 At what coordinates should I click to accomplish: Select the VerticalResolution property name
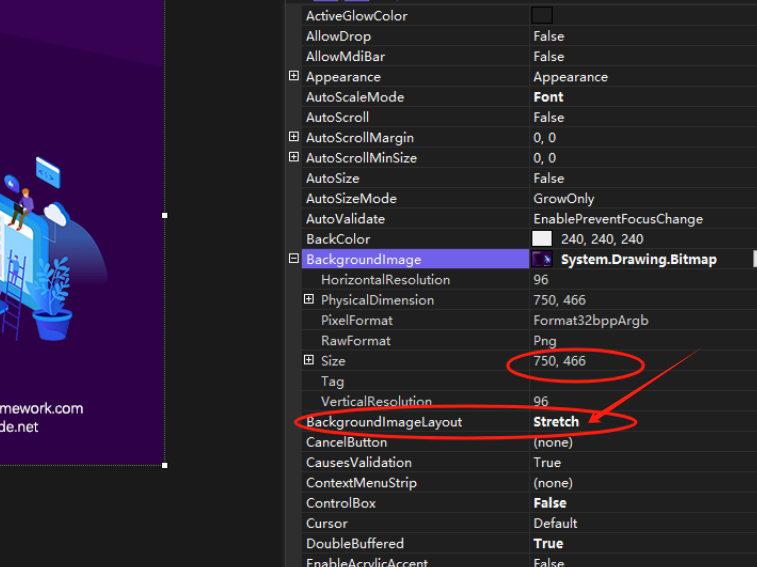376,401
